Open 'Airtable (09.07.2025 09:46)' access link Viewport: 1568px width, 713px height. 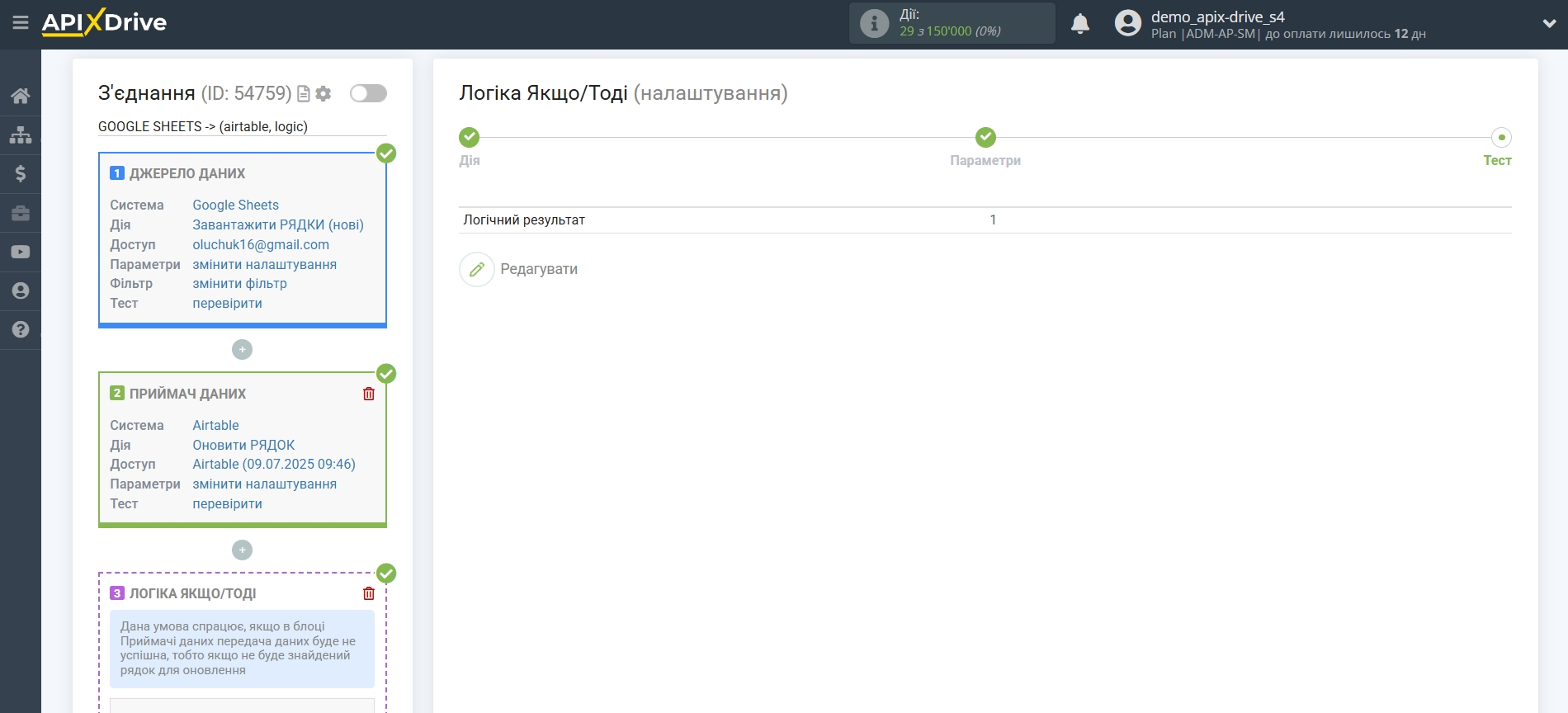click(274, 464)
